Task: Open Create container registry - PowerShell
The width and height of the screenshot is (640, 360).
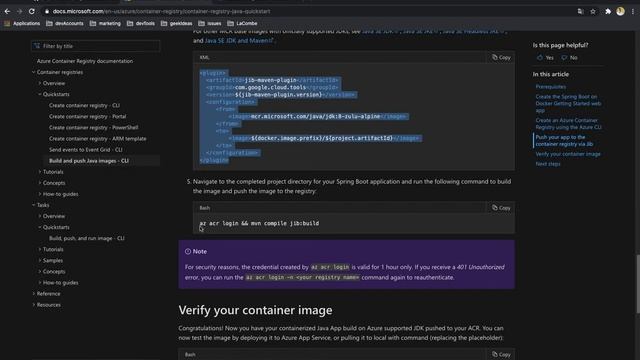Action: (93, 127)
